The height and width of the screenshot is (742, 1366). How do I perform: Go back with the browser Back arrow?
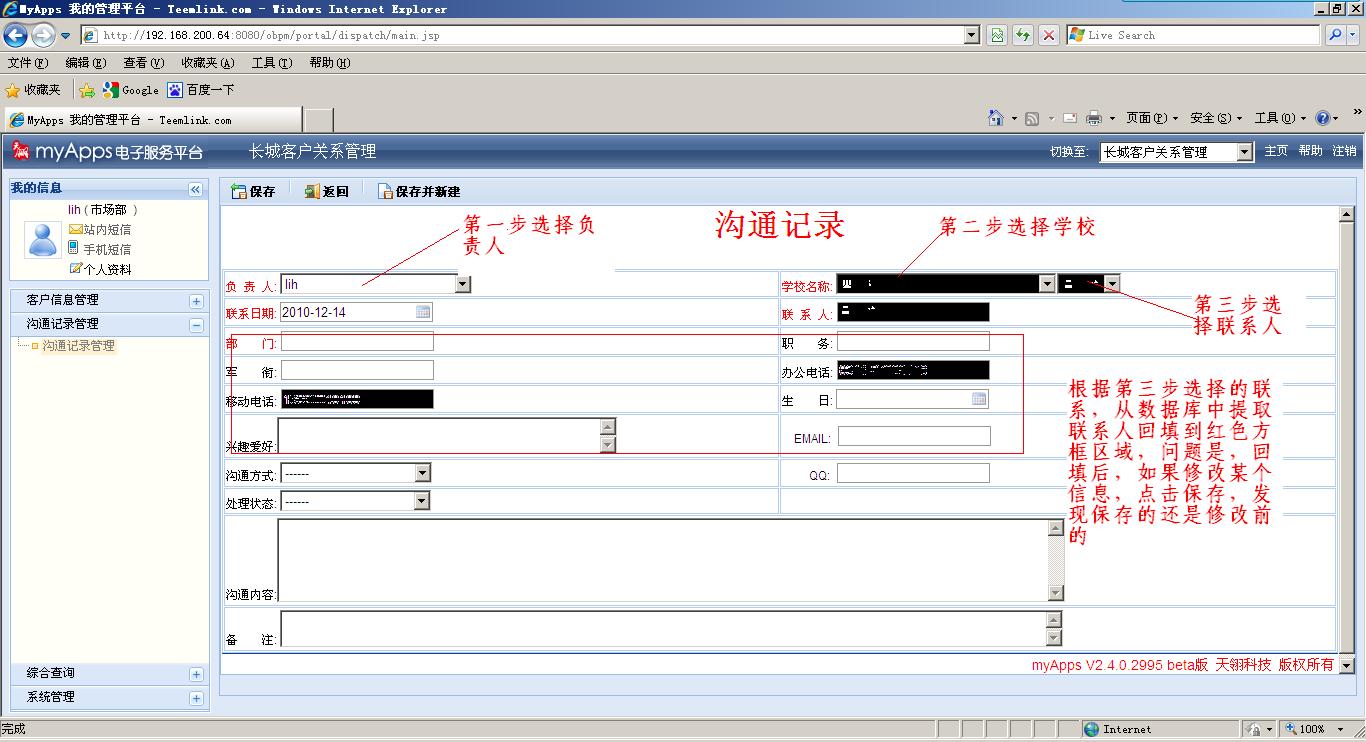coord(15,36)
